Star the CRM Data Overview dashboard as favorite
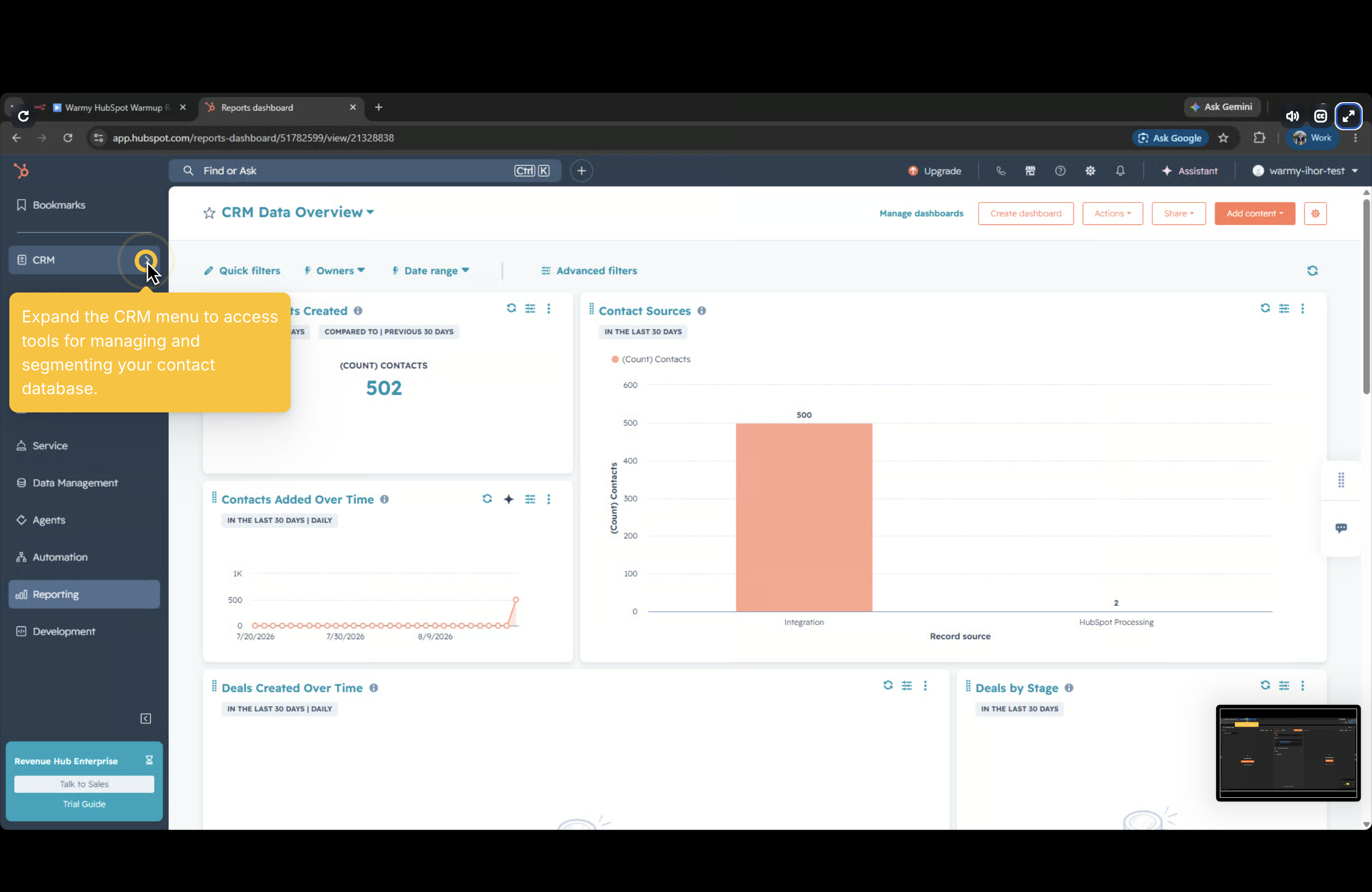 click(x=209, y=213)
